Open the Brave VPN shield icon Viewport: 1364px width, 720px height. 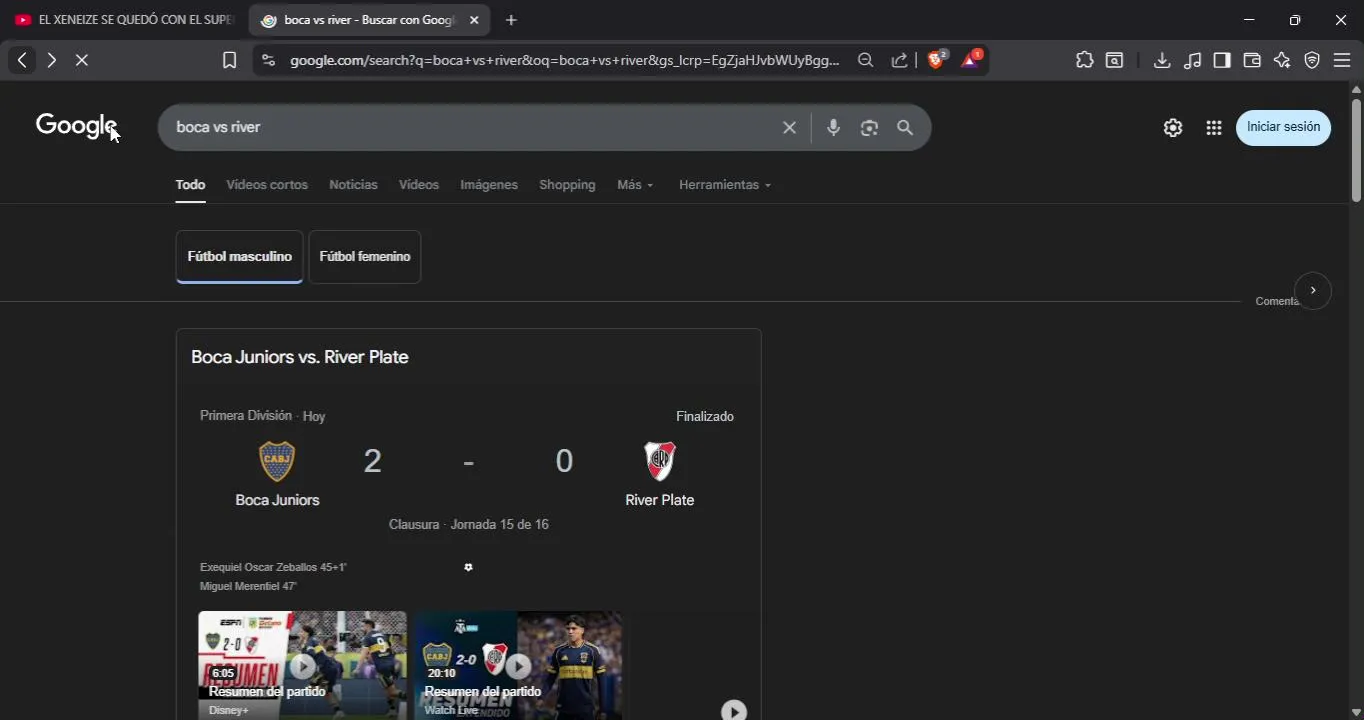(1312, 60)
